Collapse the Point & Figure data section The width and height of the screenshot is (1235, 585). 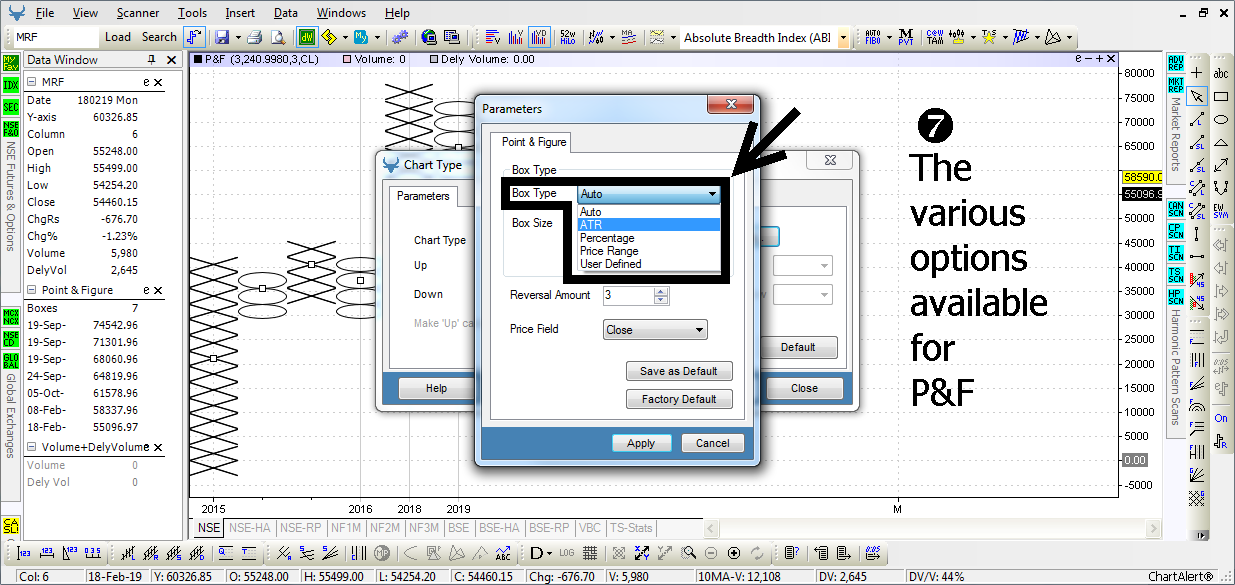pyautogui.click(x=32, y=290)
